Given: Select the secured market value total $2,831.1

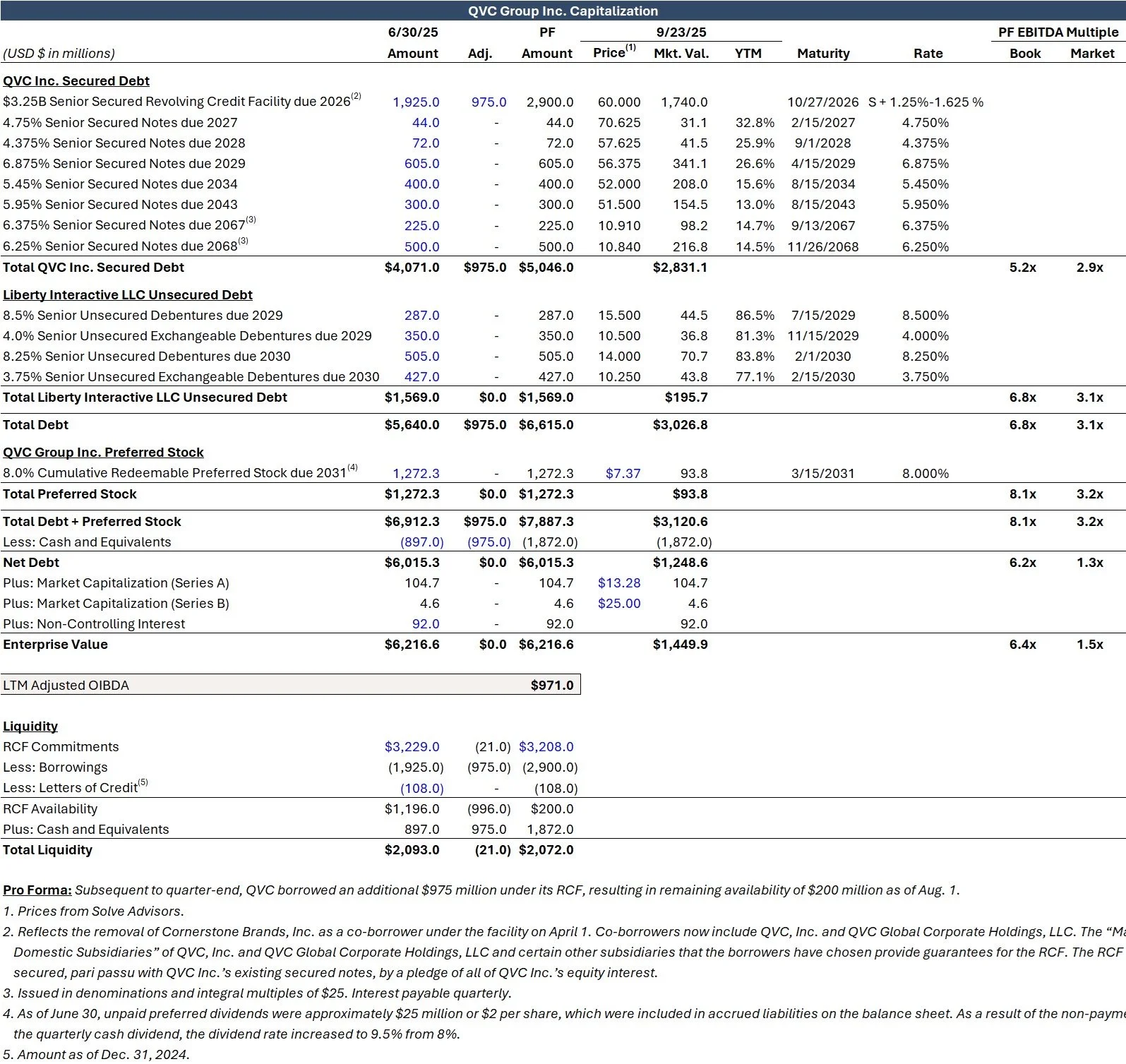Looking at the screenshot, I should pyautogui.click(x=680, y=267).
